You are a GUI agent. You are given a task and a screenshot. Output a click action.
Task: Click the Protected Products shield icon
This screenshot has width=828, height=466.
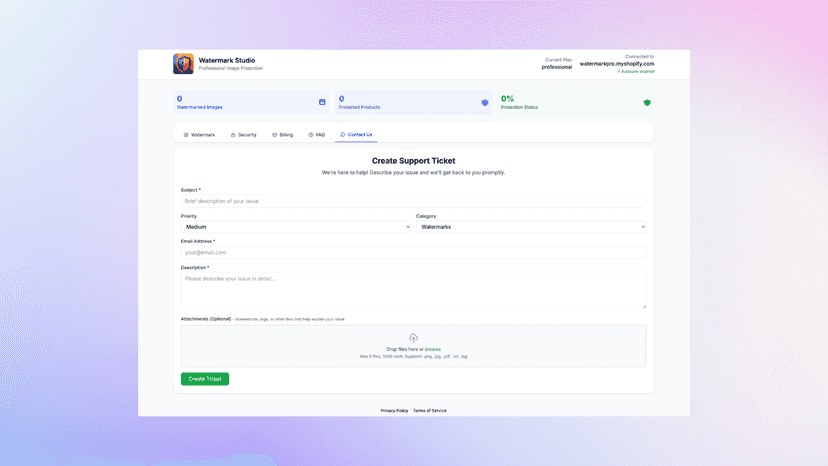[485, 102]
